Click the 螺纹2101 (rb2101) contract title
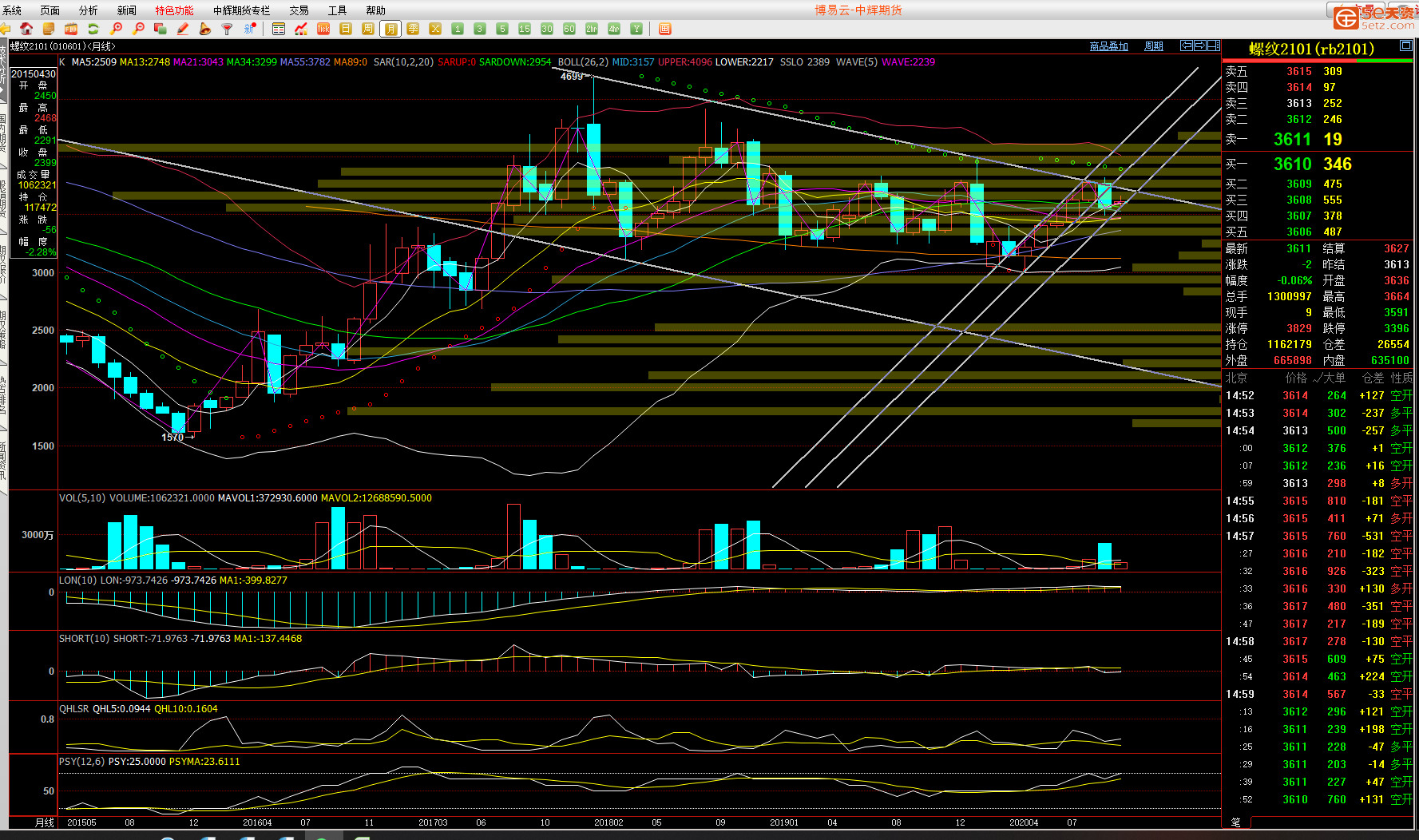The height and width of the screenshot is (840, 1419). click(1312, 49)
